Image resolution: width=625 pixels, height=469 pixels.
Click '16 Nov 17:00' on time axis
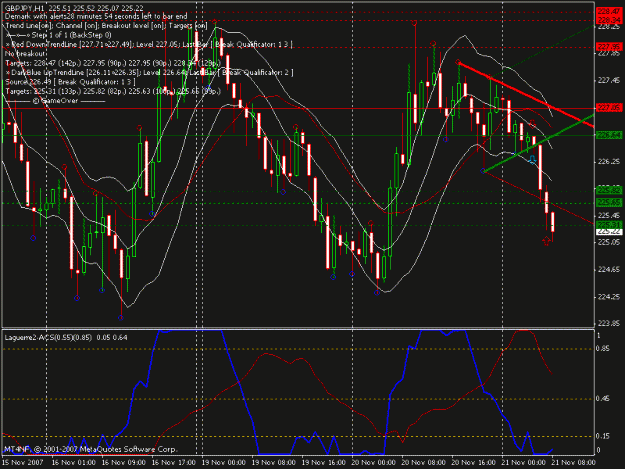(x=174, y=463)
